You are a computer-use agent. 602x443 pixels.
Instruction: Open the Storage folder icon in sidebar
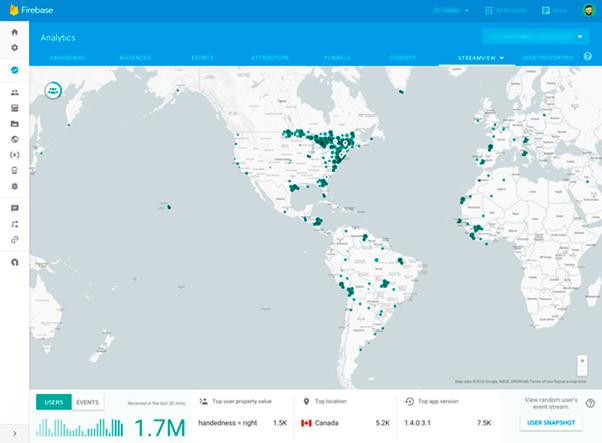tap(14, 123)
